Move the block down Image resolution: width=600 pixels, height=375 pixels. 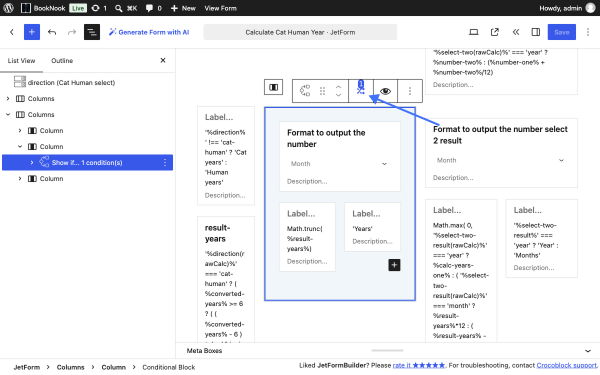[338, 95]
